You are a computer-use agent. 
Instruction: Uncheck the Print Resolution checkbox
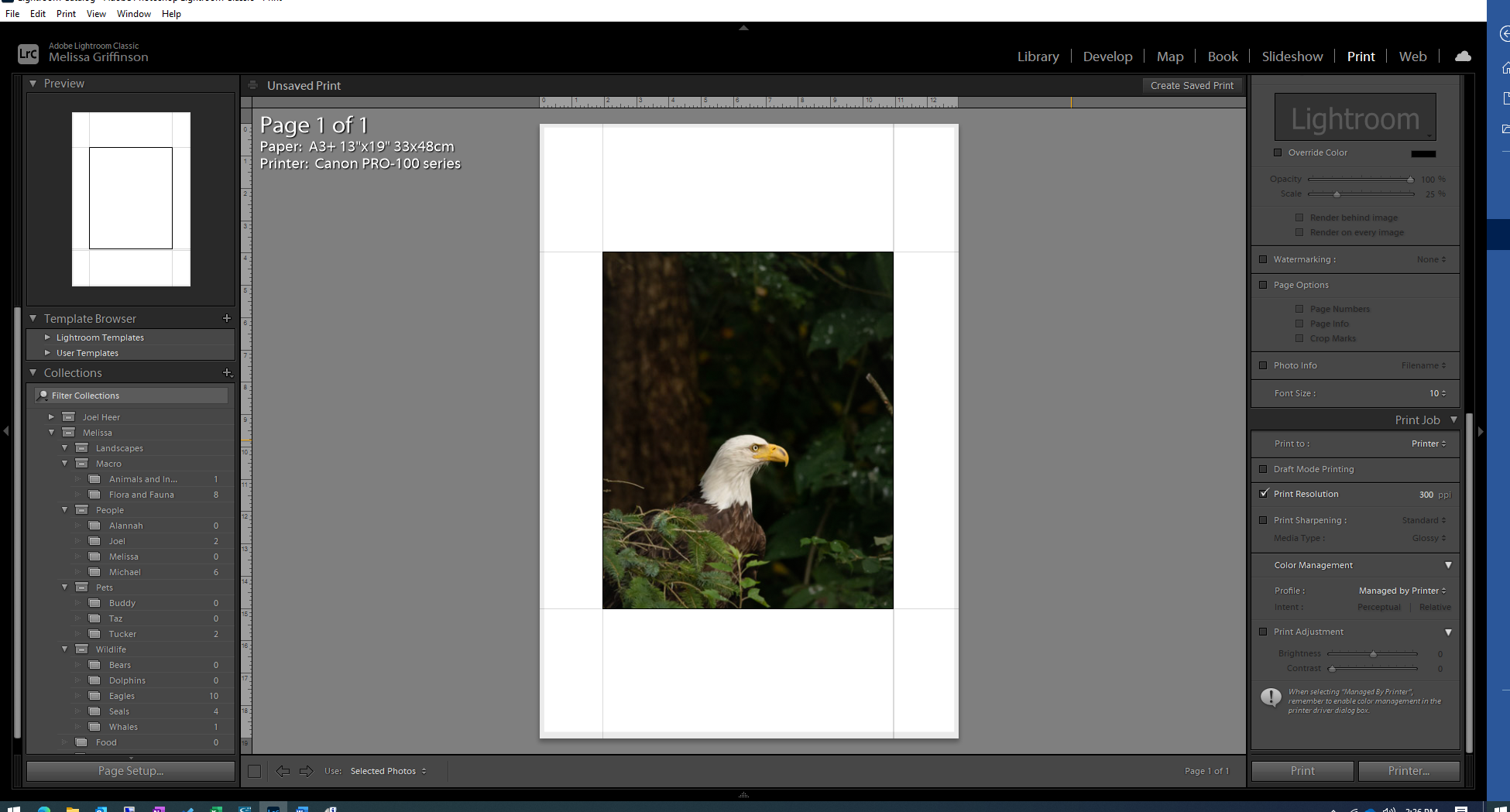pos(1264,494)
